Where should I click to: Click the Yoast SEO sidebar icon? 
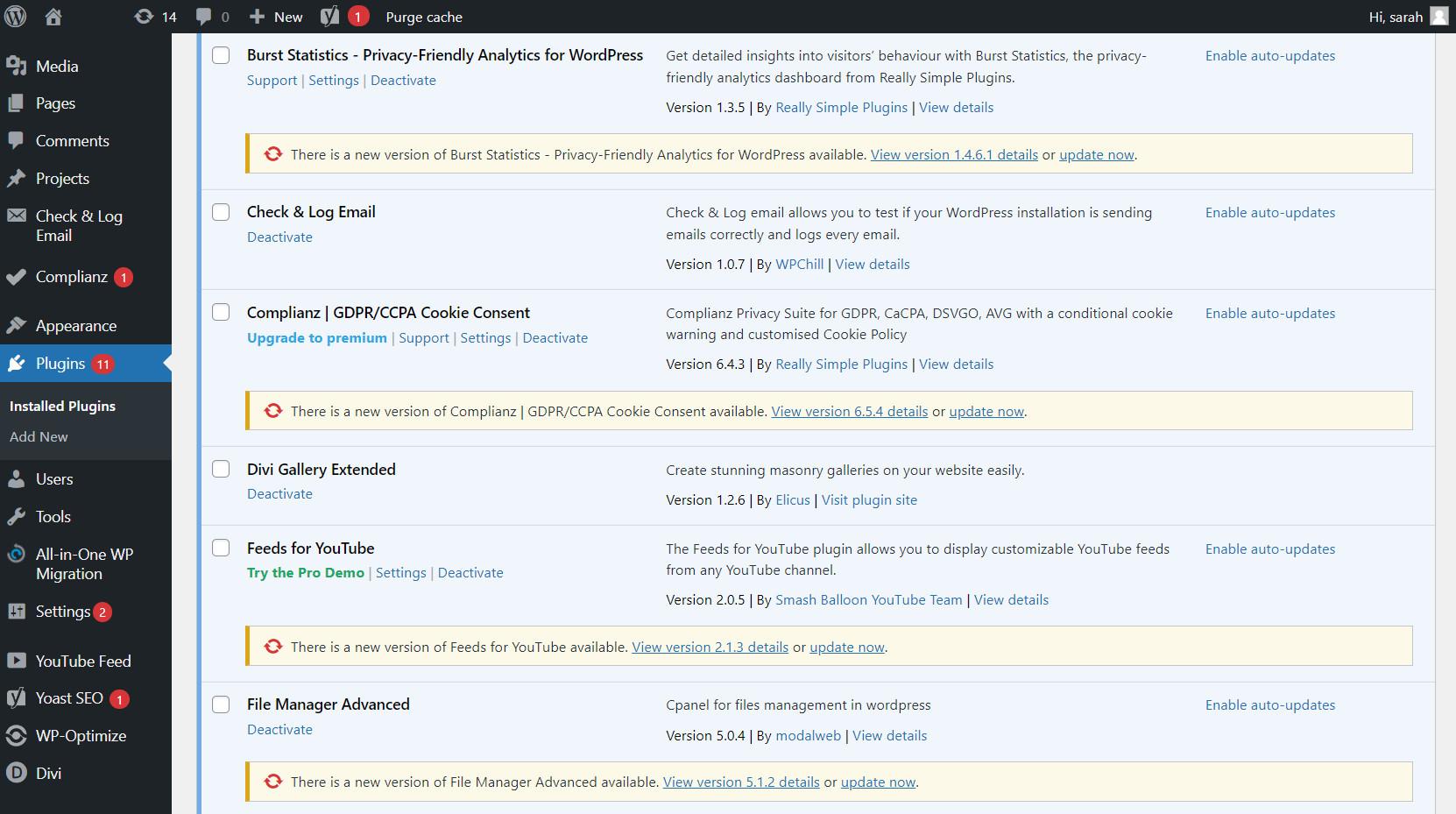16,697
